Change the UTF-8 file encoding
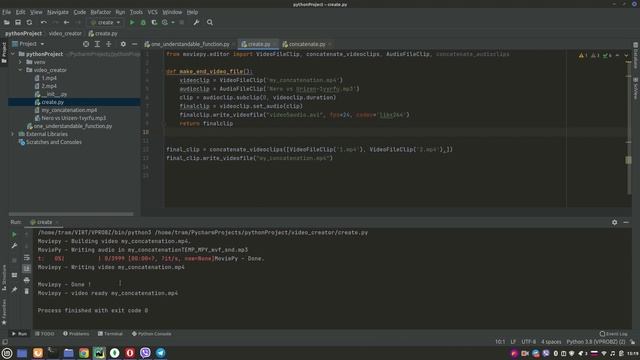 (529, 342)
